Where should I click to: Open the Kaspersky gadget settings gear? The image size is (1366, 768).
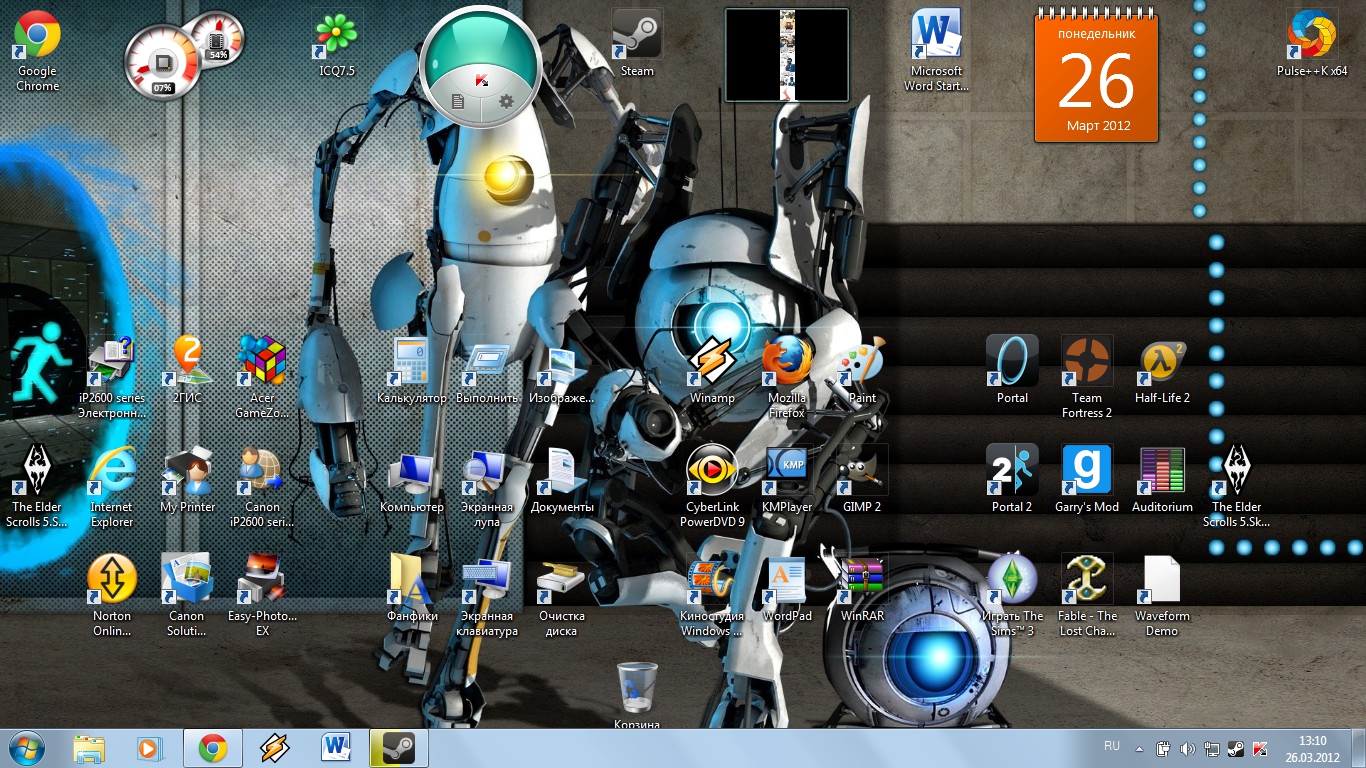[x=506, y=101]
